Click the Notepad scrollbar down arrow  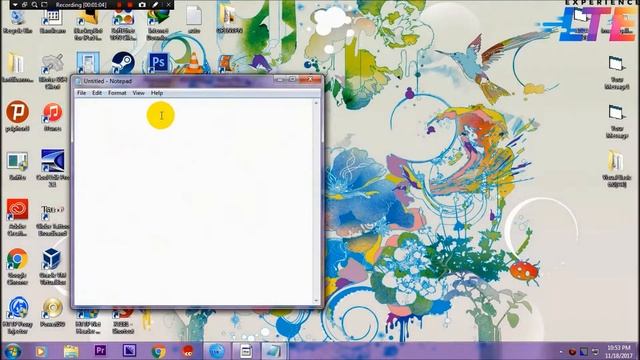click(316, 301)
